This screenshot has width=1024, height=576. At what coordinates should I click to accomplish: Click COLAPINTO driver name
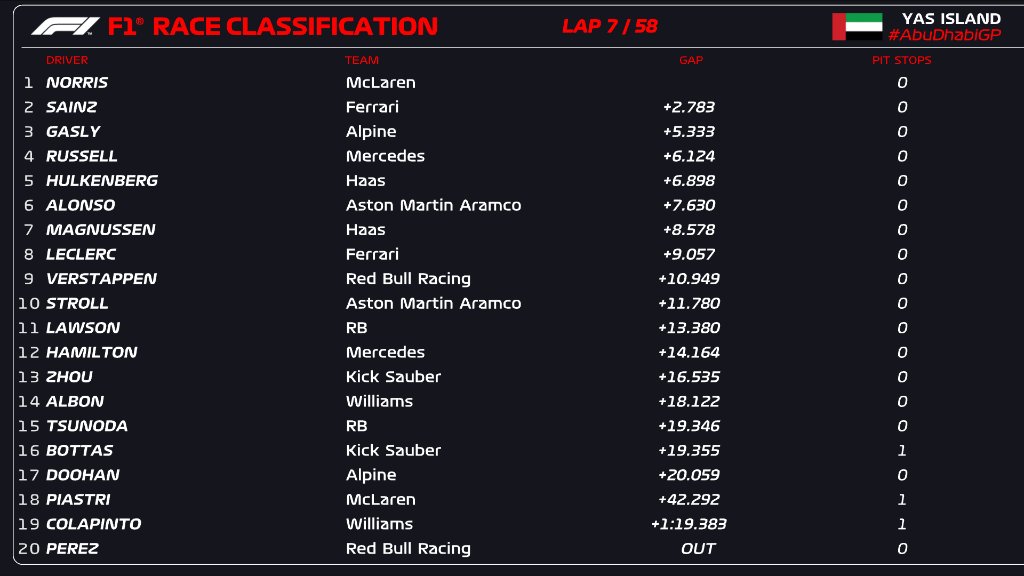pyautogui.click(x=93, y=524)
